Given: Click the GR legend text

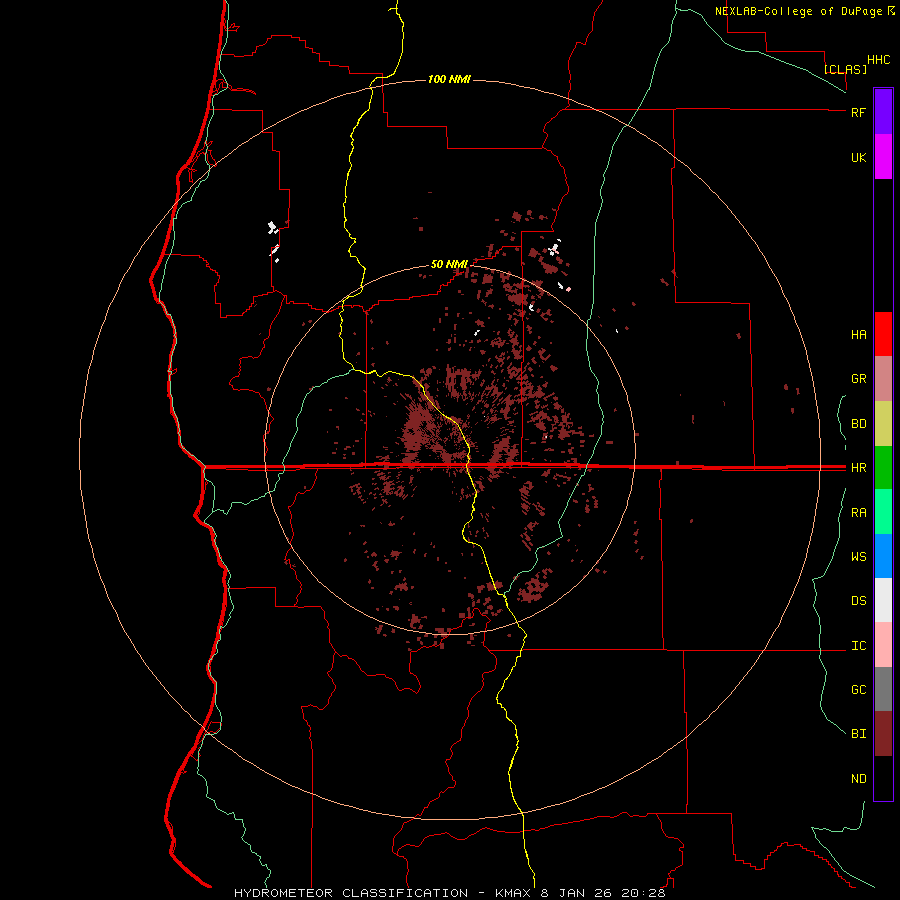Looking at the screenshot, I should click(x=858, y=379).
